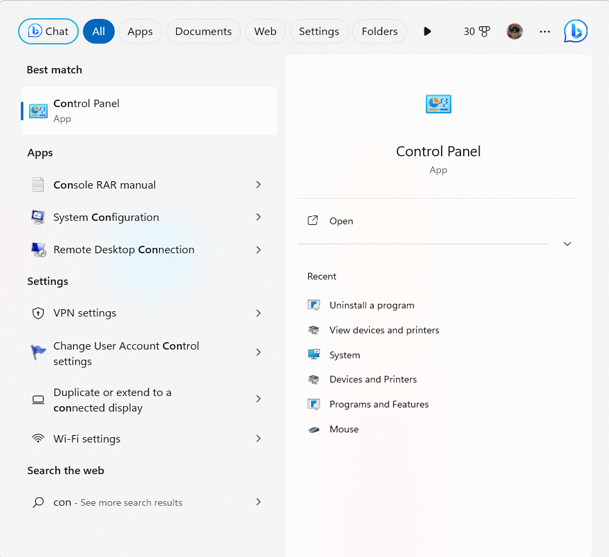Expand System Configuration details chevron

tap(258, 217)
